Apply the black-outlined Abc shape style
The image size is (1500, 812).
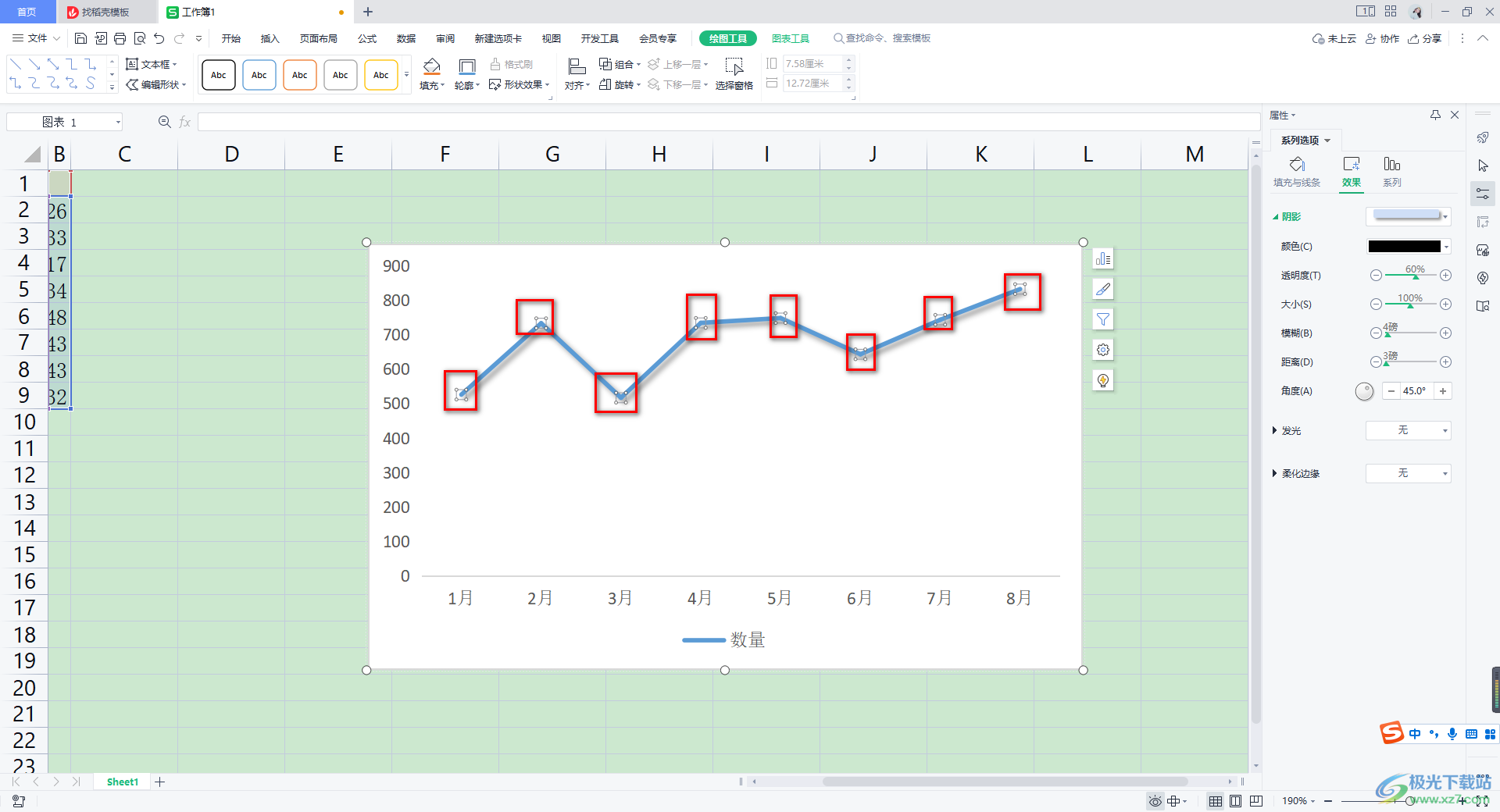219,75
